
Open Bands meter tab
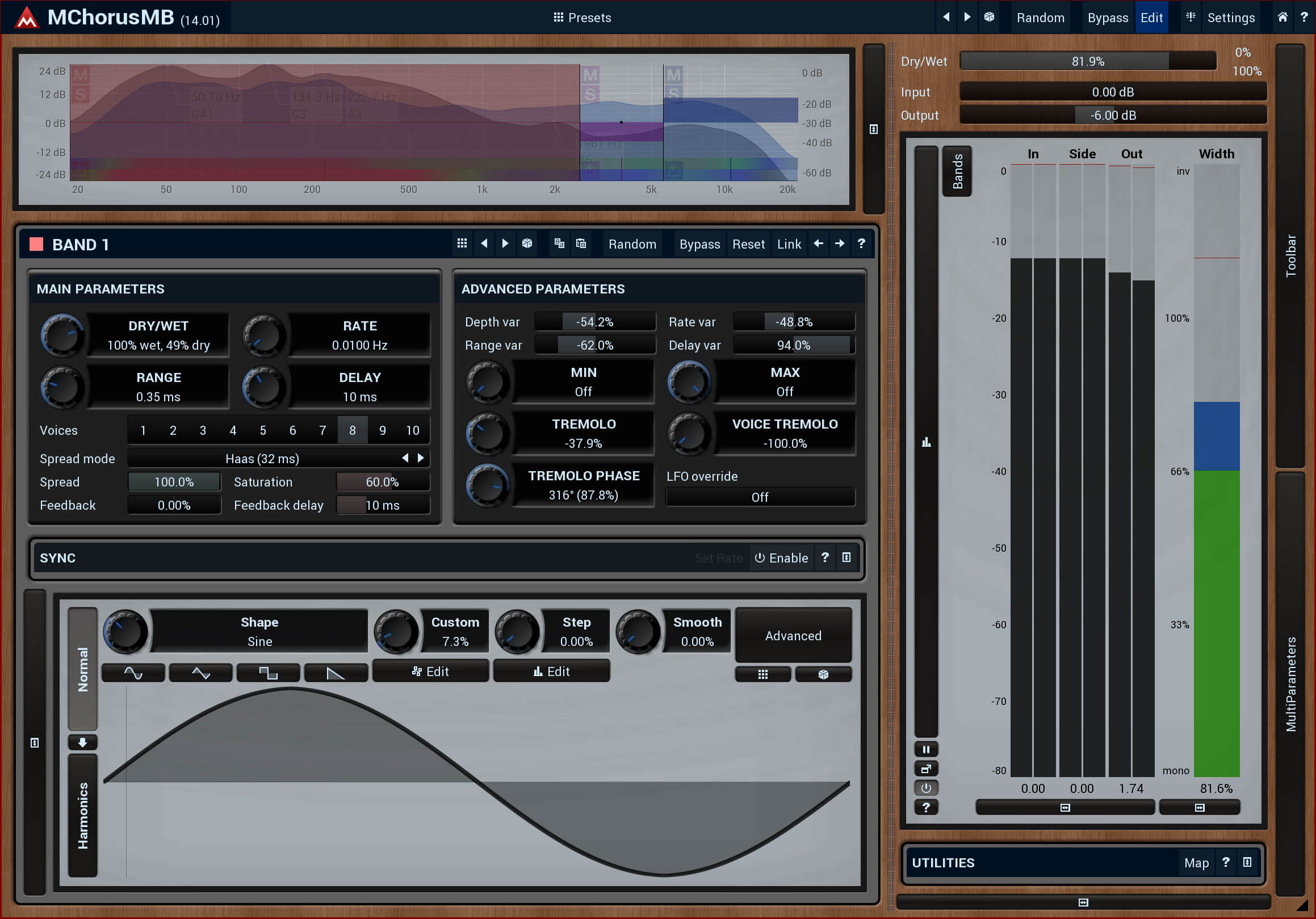957,171
